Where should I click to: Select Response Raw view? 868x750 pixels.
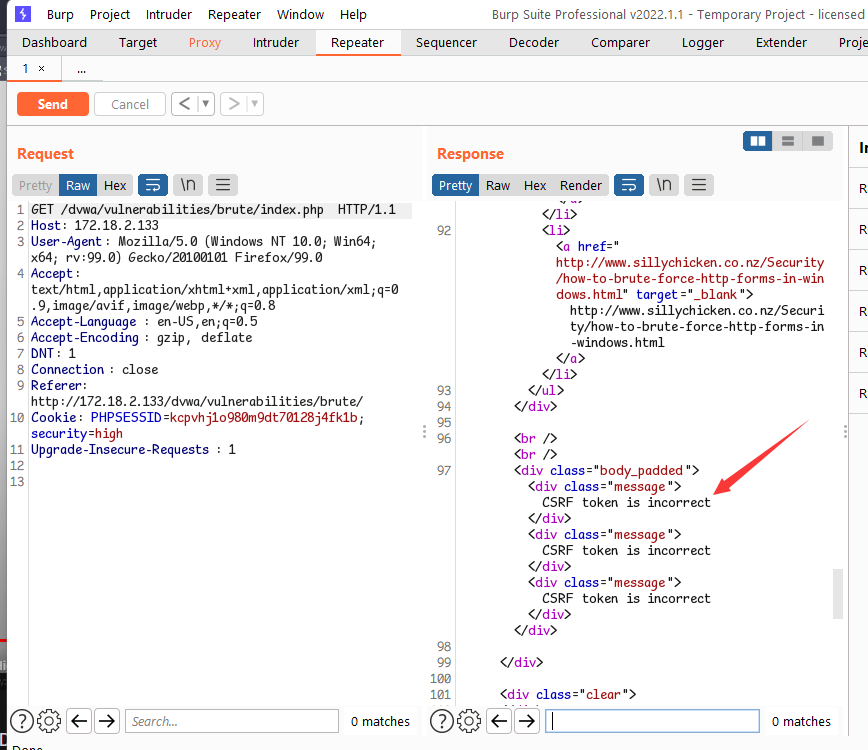[498, 185]
